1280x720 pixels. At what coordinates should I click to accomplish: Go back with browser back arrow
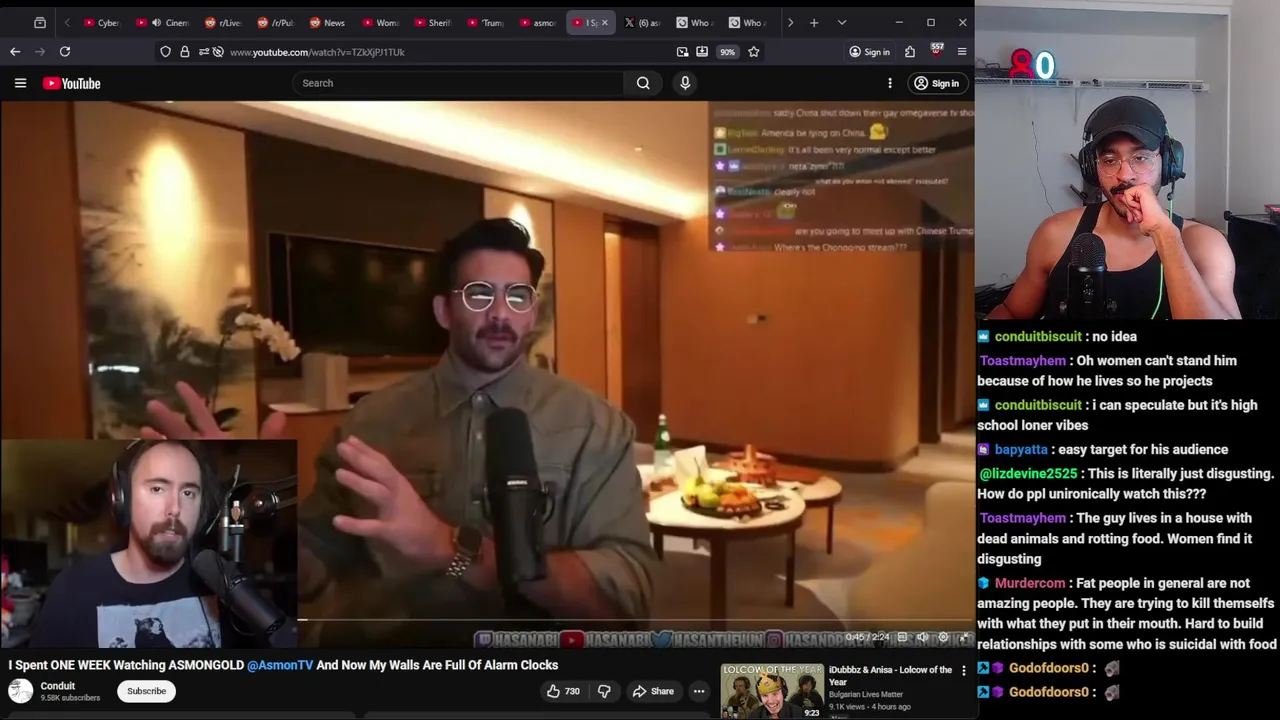click(15, 52)
